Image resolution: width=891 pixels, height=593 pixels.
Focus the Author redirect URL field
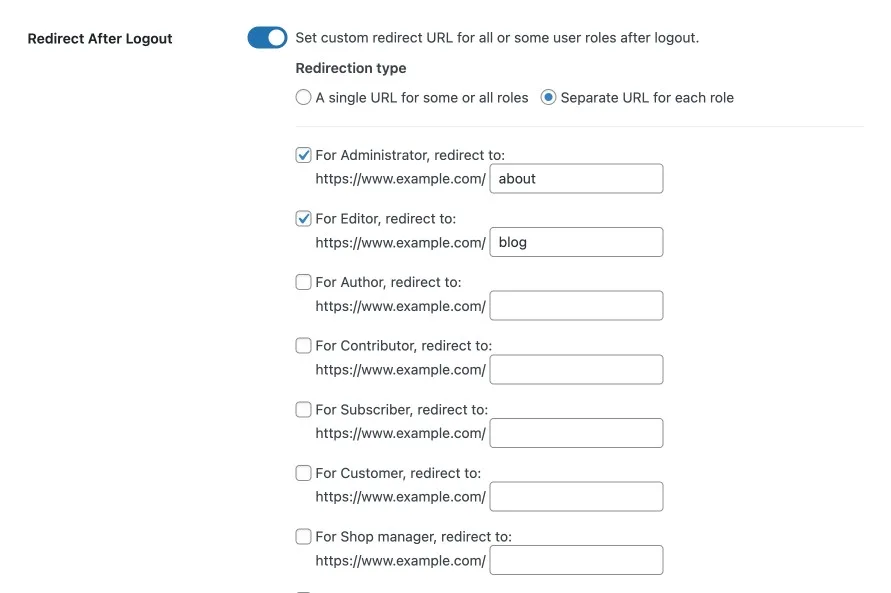tap(576, 306)
